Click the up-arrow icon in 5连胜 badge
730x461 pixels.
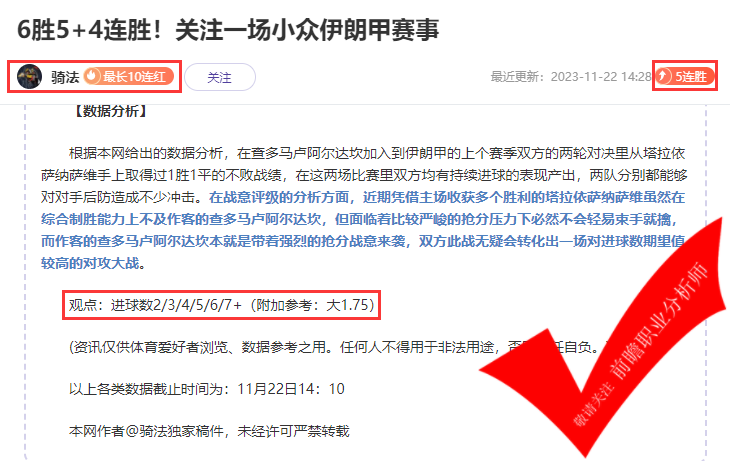664,76
